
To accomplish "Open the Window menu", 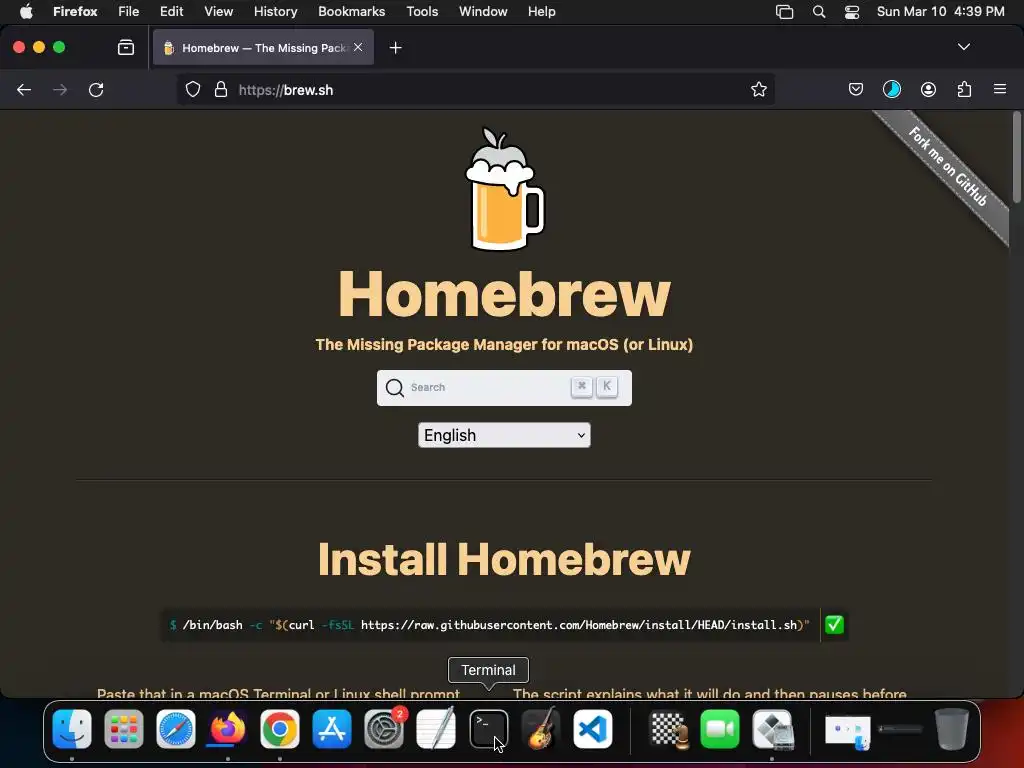I will click(x=483, y=12).
